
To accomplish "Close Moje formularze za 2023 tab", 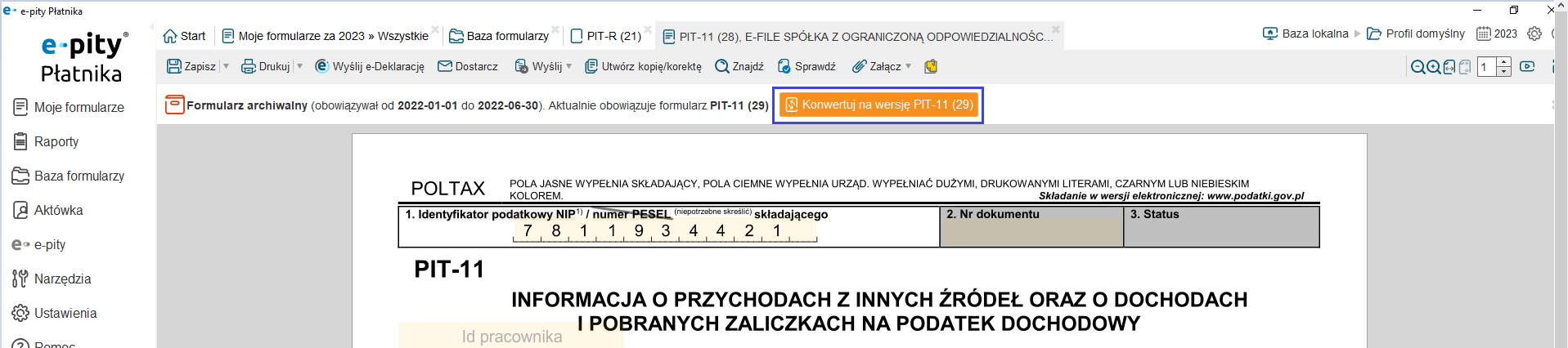I will point(435,30).
